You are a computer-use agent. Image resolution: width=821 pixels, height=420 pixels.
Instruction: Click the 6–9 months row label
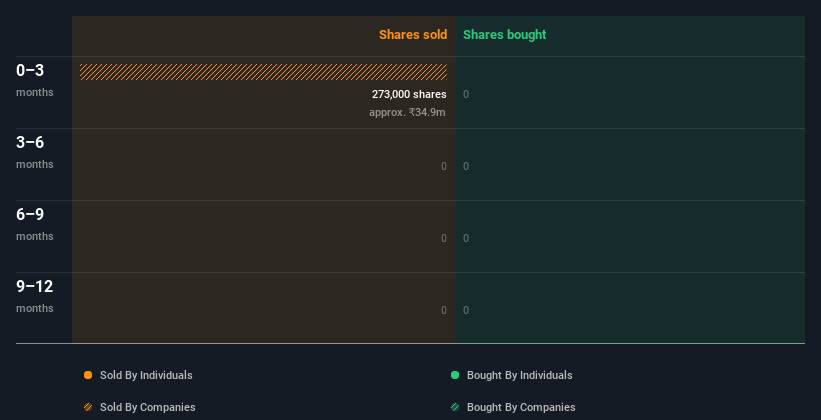pos(35,224)
